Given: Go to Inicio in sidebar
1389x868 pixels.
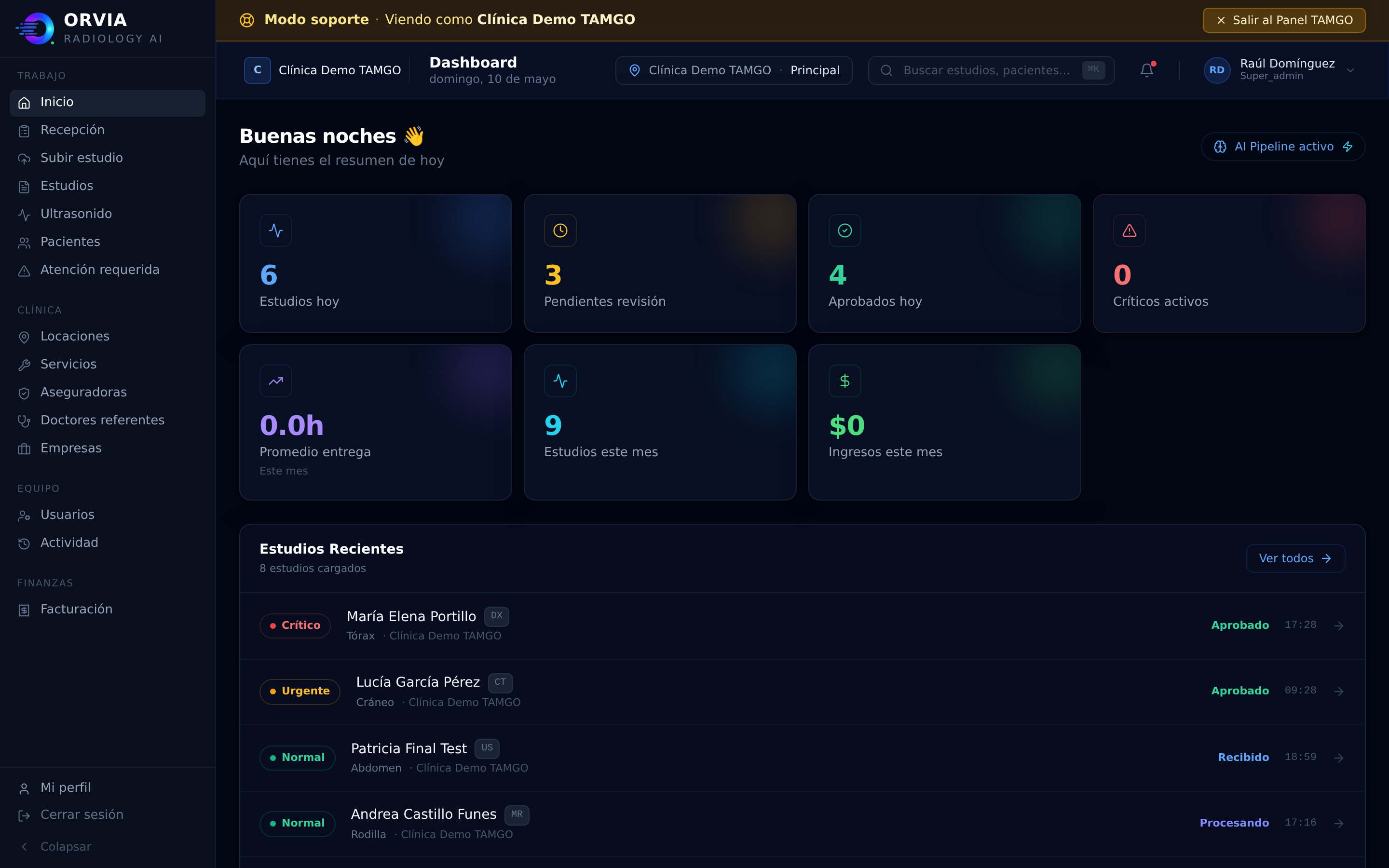Looking at the screenshot, I should [108, 103].
